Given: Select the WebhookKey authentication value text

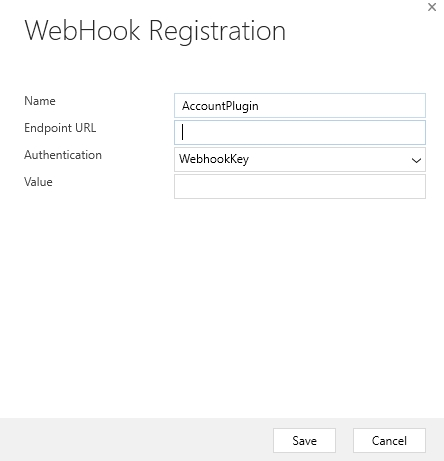Looking at the screenshot, I should 214,159.
